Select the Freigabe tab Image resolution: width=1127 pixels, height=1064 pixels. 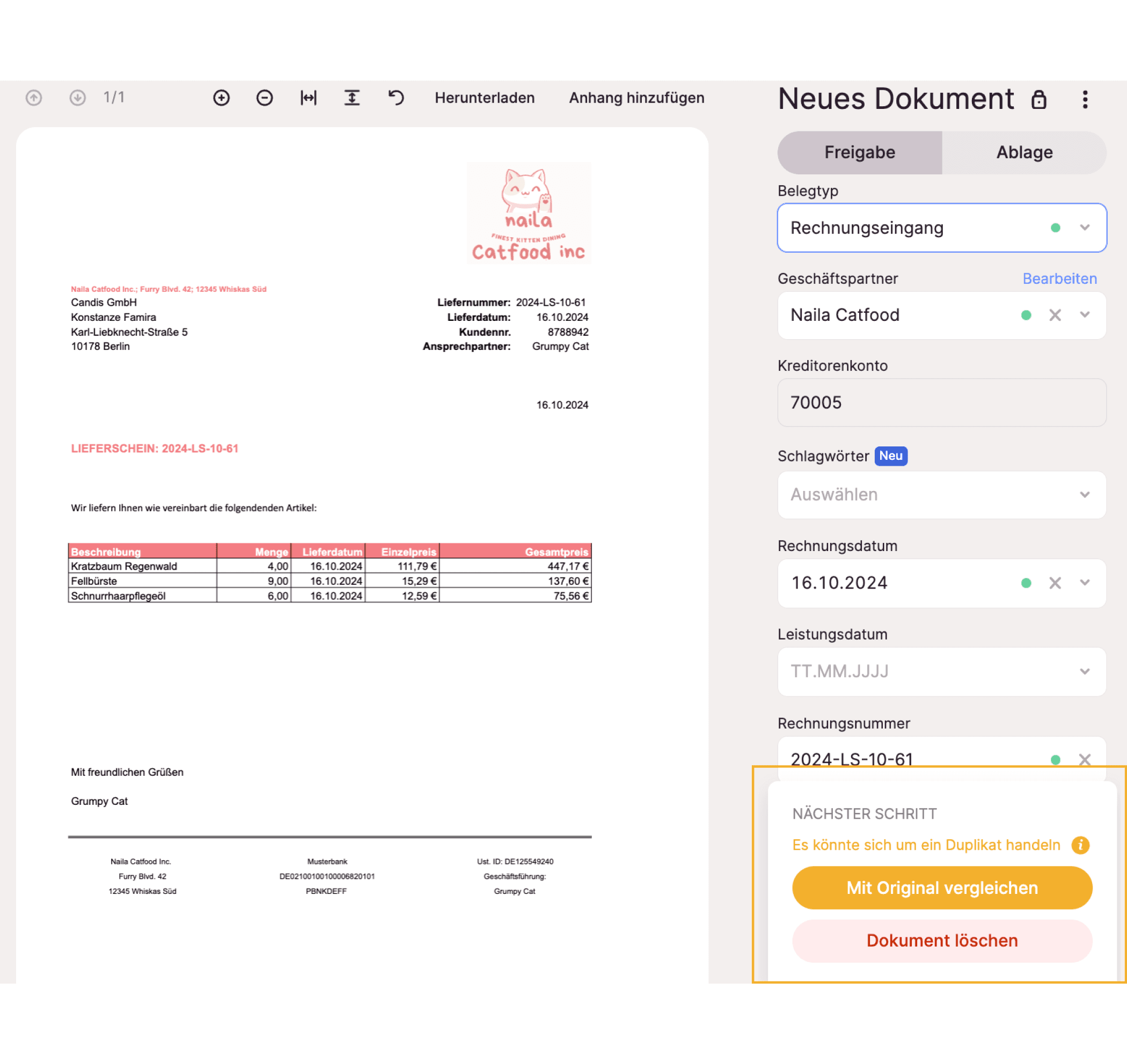click(x=859, y=152)
